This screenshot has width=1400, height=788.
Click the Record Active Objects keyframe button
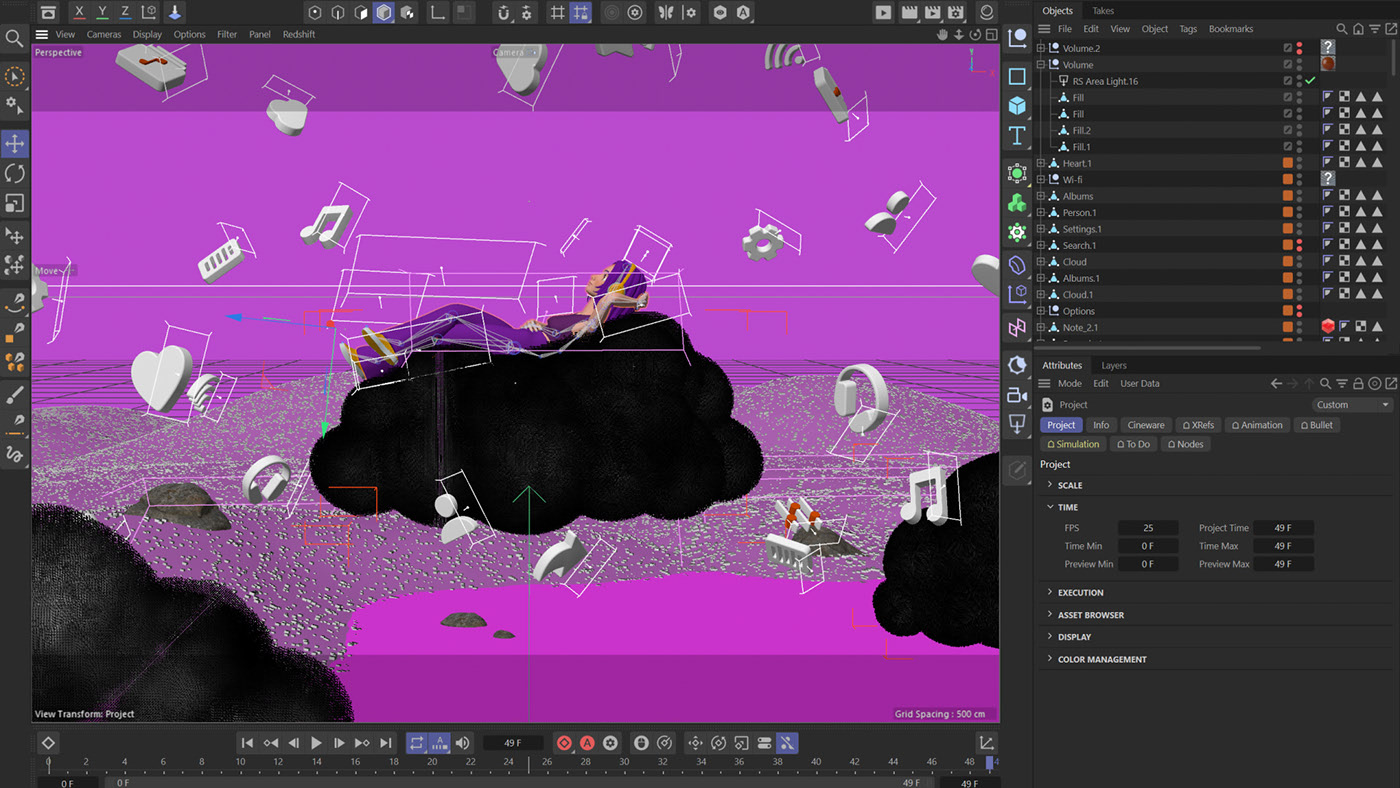tap(564, 743)
